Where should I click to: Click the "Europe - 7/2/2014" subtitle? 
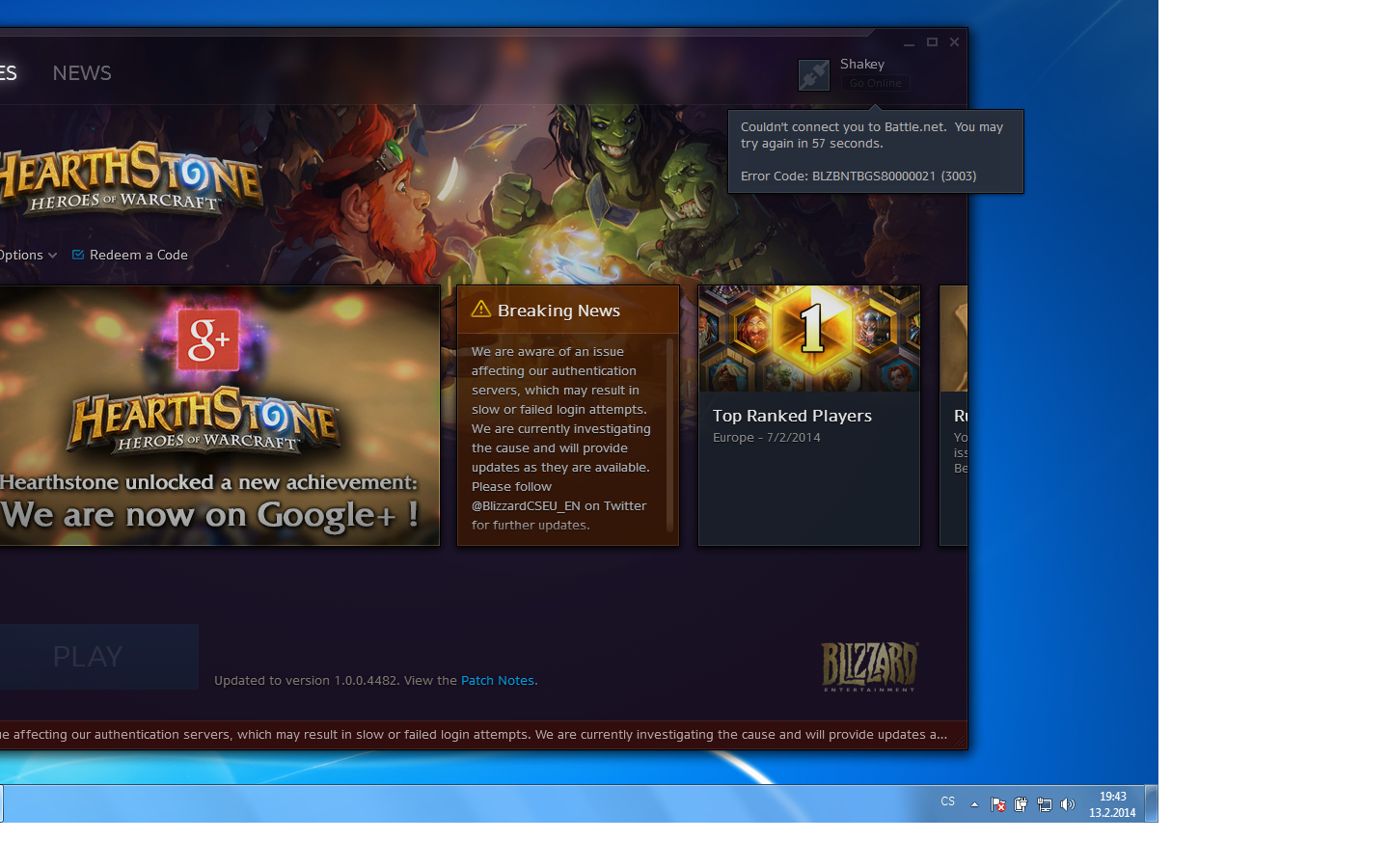(767, 438)
